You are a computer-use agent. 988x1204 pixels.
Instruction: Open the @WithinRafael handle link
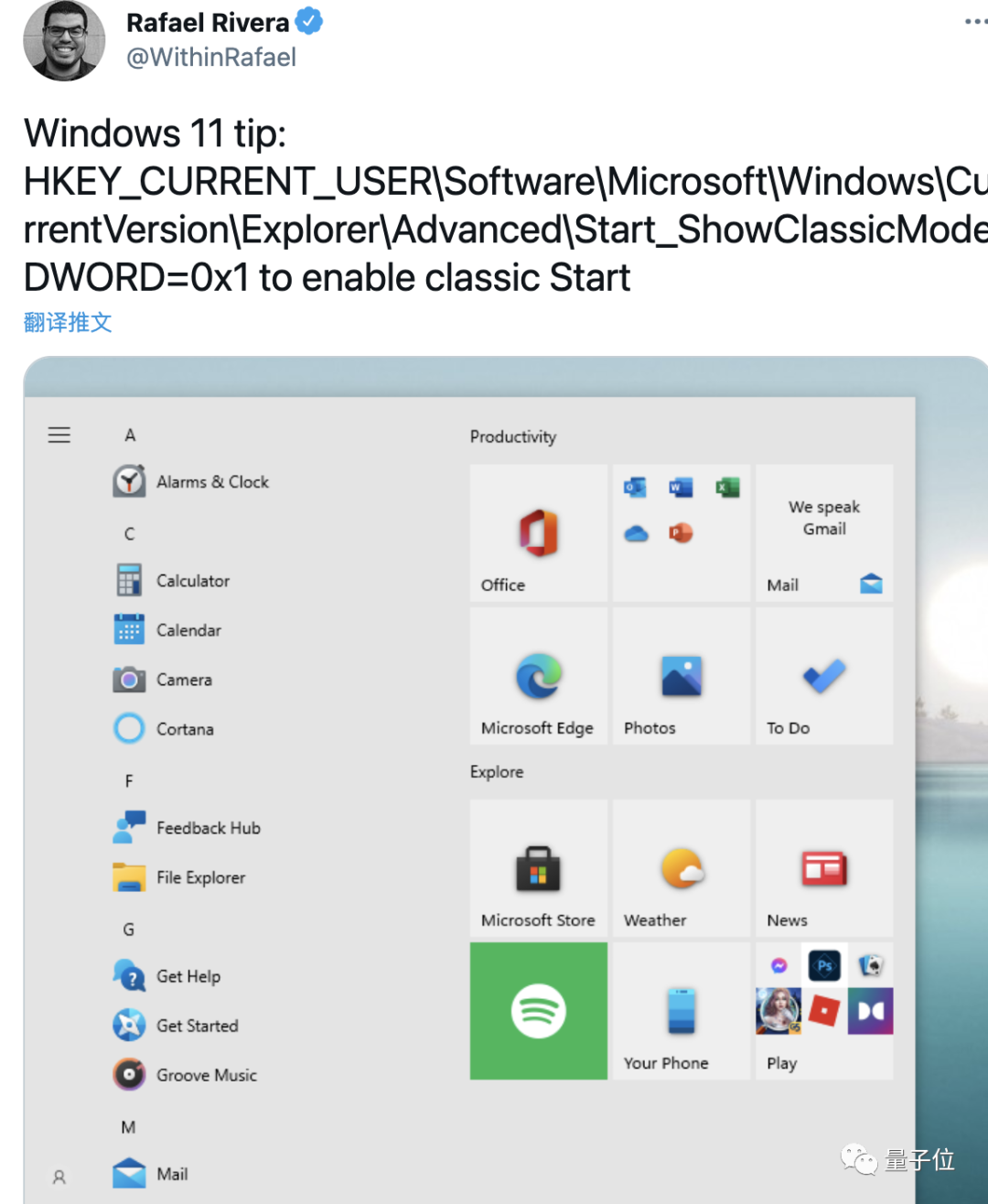(211, 58)
